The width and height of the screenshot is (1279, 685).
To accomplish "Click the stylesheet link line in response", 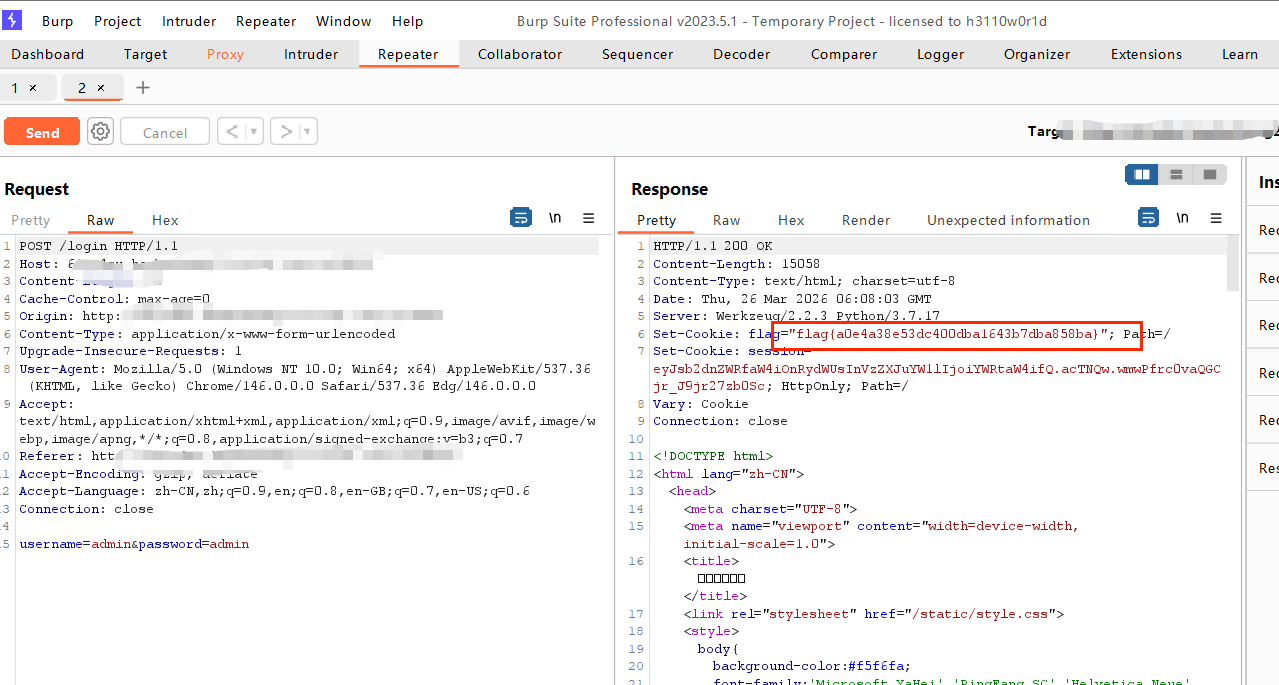I will tap(873, 614).
